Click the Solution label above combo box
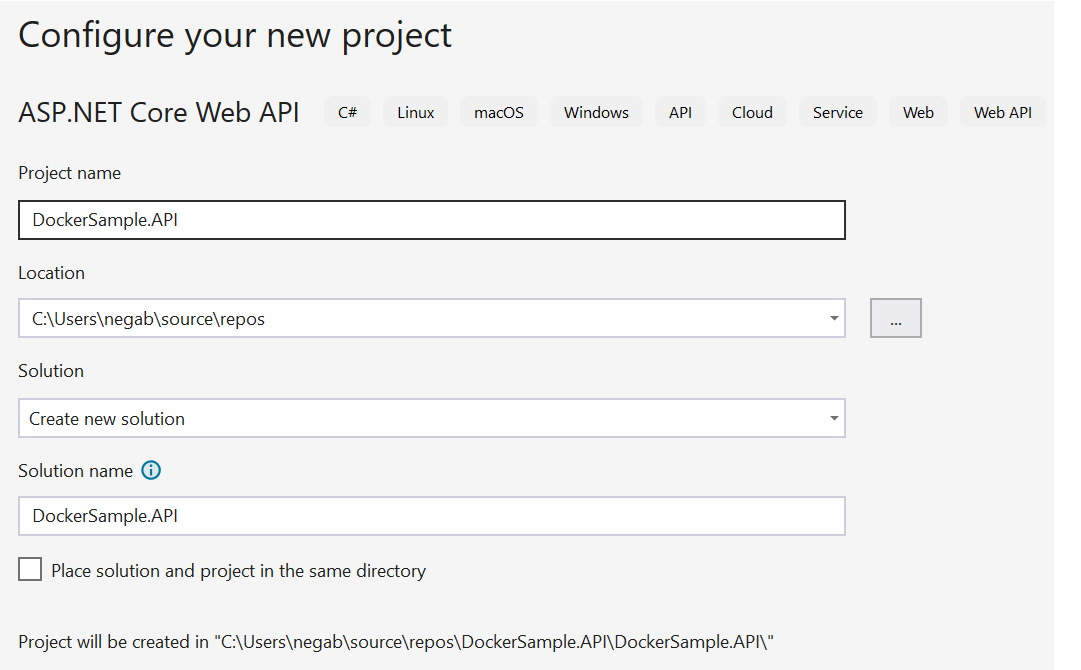The image size is (1081, 670). point(51,371)
